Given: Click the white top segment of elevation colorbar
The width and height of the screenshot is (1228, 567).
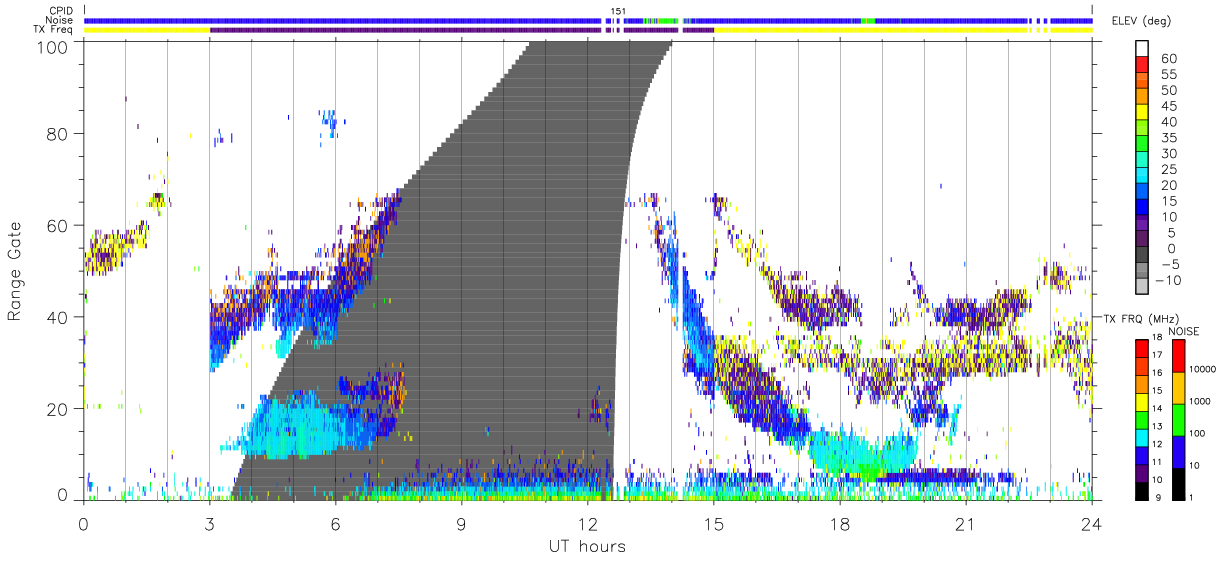Looking at the screenshot, I should tap(1144, 49).
